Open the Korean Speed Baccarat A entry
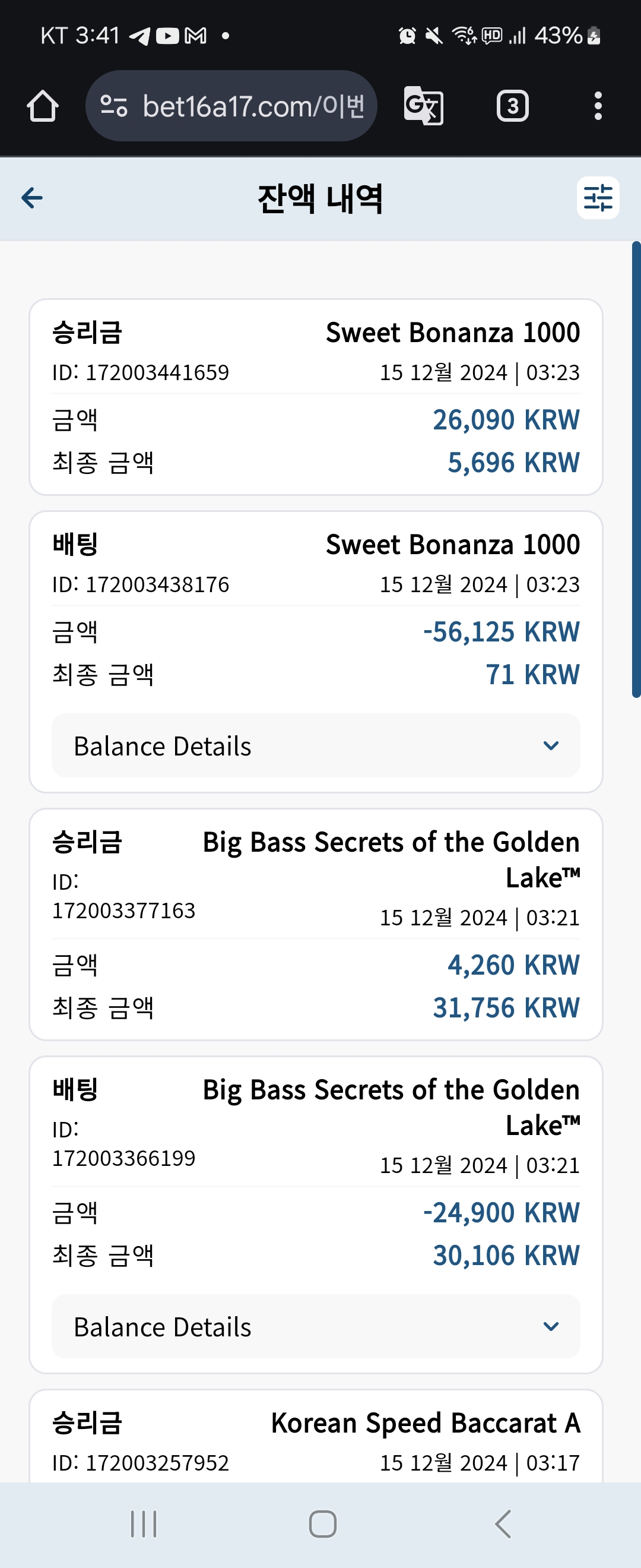 coord(316,1437)
